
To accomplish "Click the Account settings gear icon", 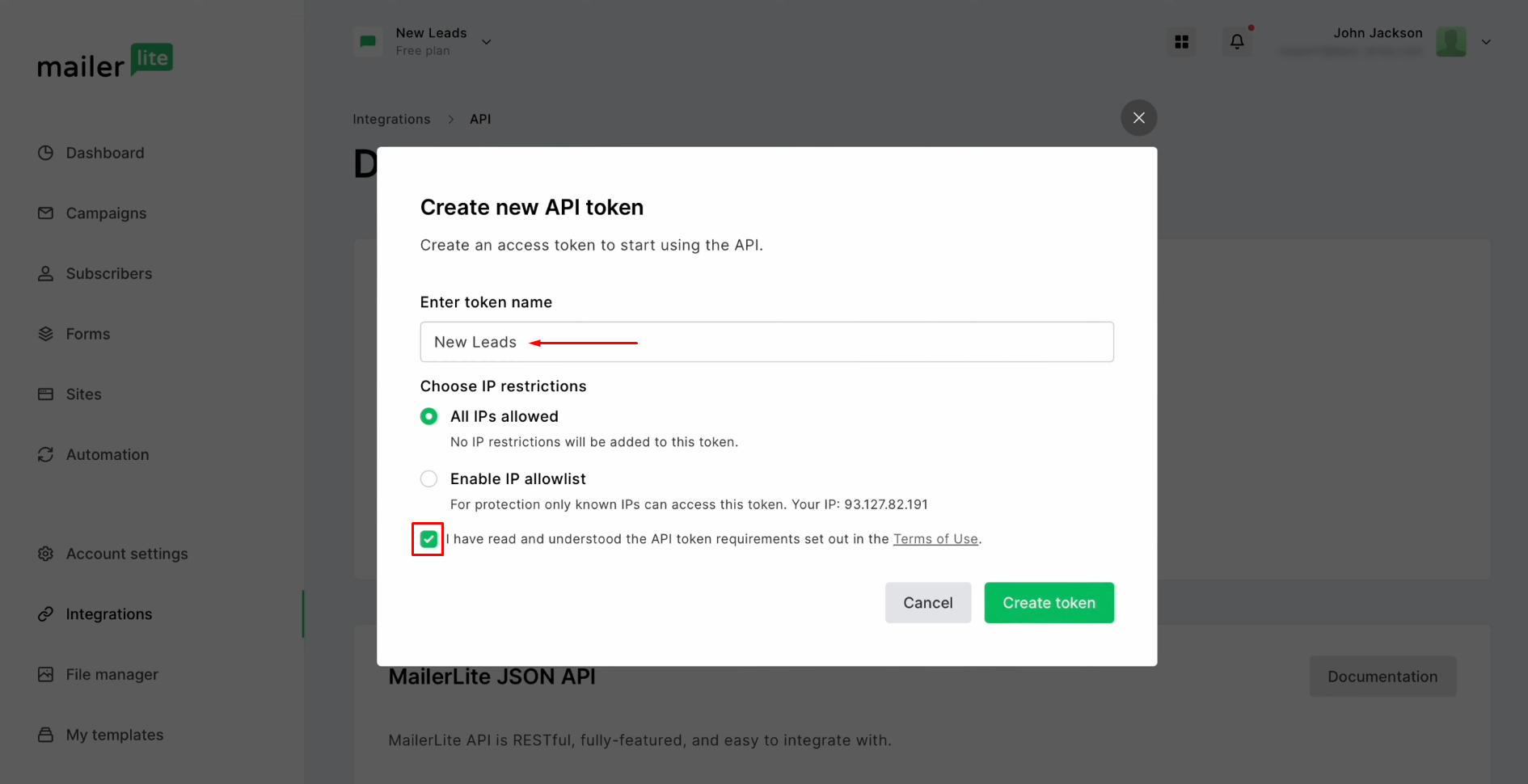I will tap(46, 554).
